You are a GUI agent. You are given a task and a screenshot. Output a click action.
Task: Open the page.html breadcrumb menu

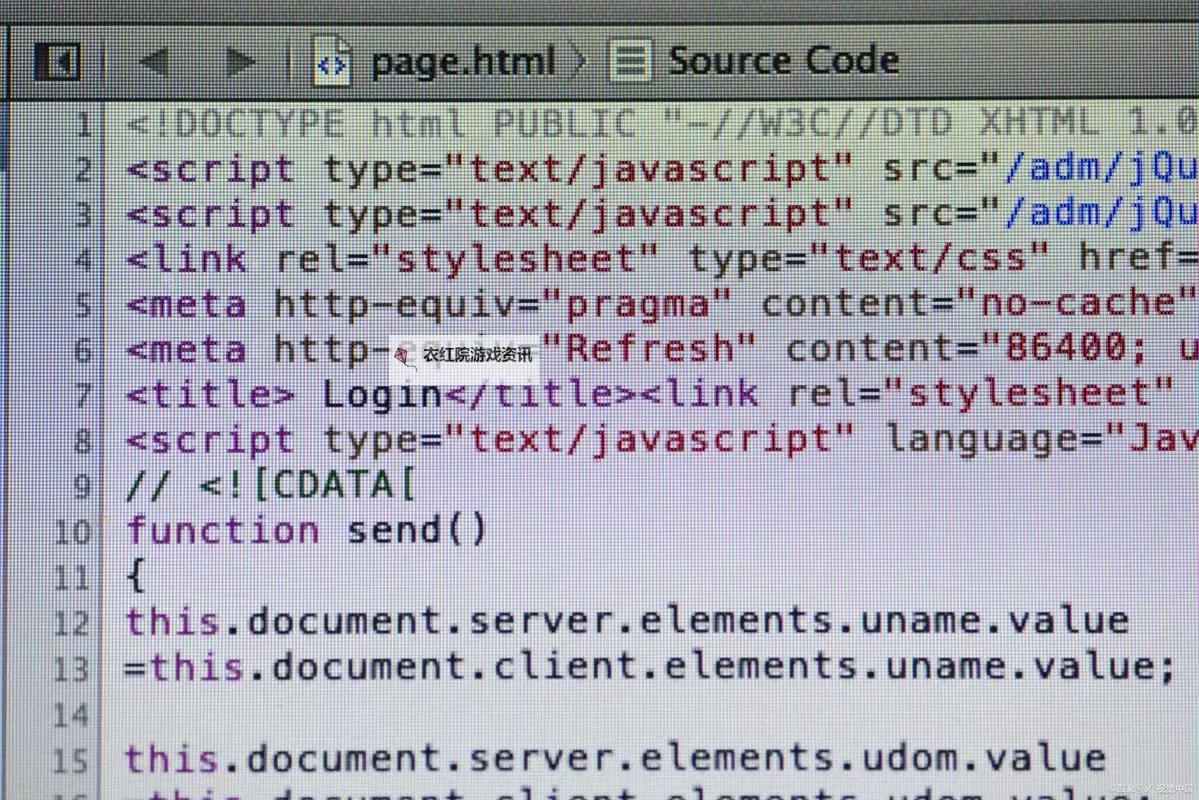462,62
